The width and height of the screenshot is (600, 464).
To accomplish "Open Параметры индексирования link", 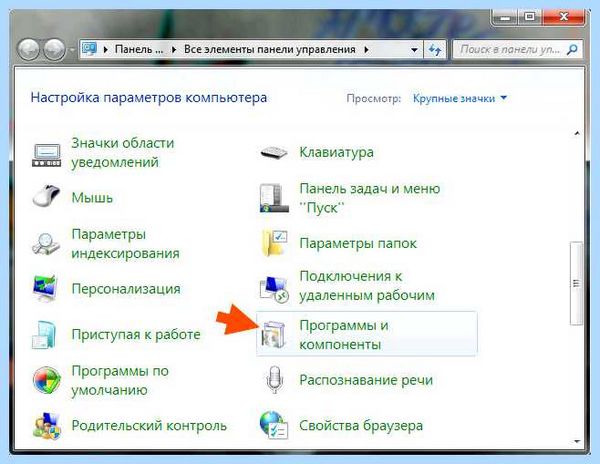I will coord(126,244).
